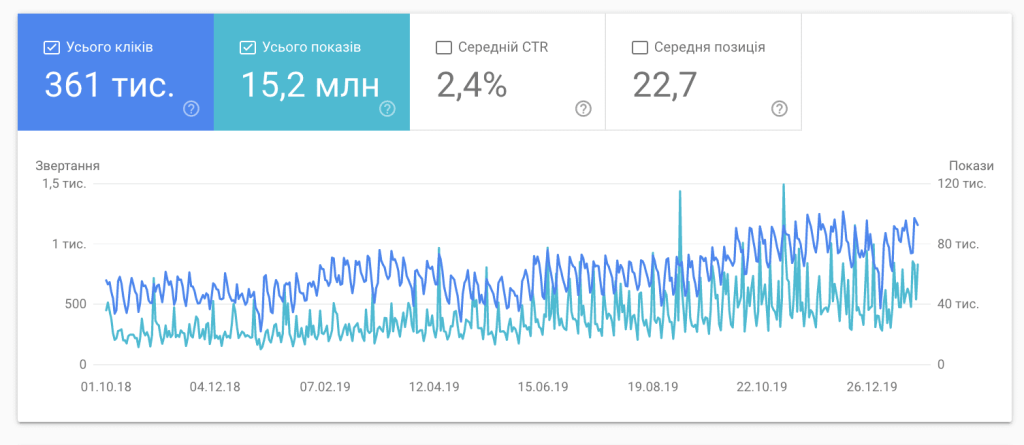
Task: Click the Звертання left axis title
Action: 68,165
